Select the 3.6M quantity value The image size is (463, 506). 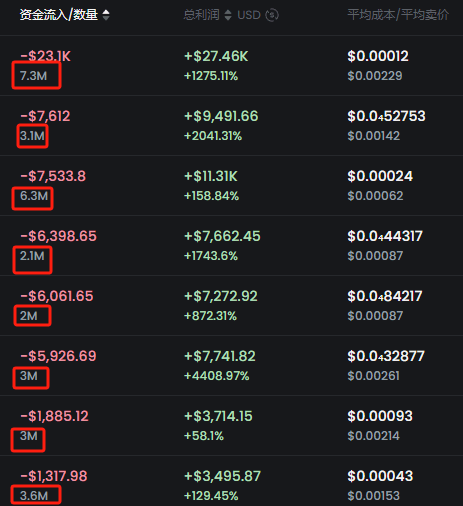click(34, 496)
